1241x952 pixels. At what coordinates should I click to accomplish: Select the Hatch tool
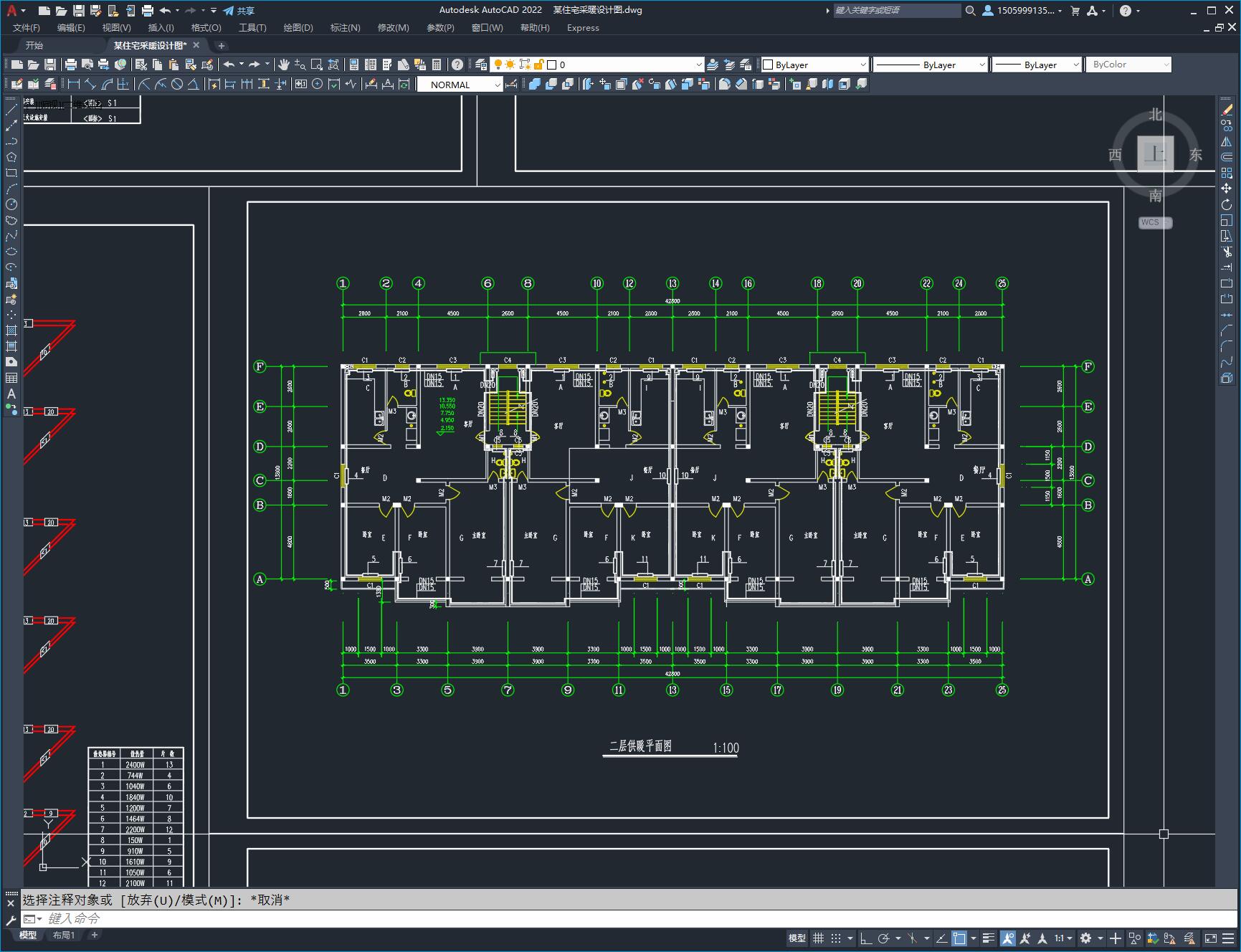[x=11, y=330]
